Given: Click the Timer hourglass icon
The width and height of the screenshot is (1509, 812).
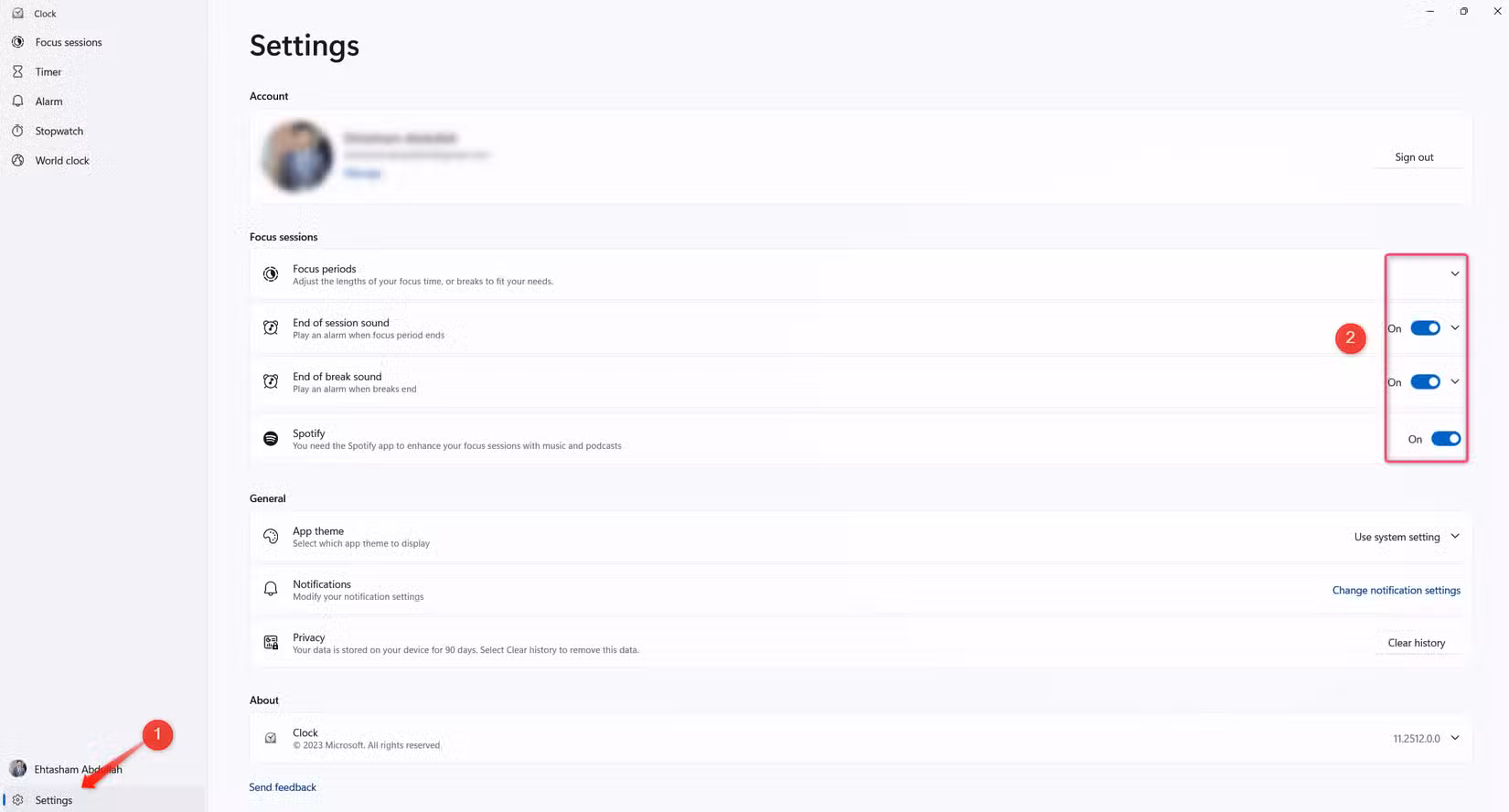Looking at the screenshot, I should [17, 71].
